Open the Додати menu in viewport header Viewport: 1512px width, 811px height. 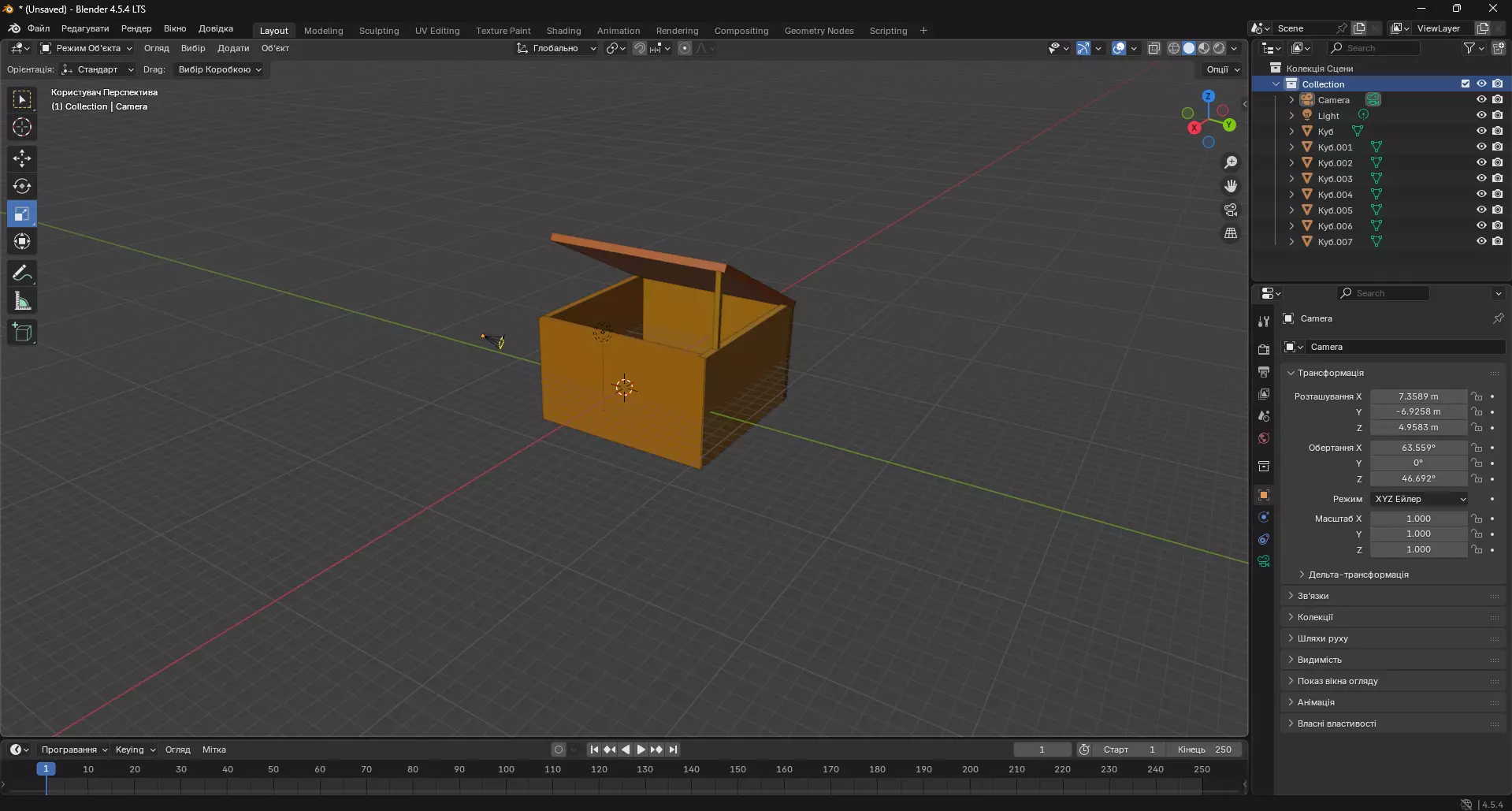233,48
